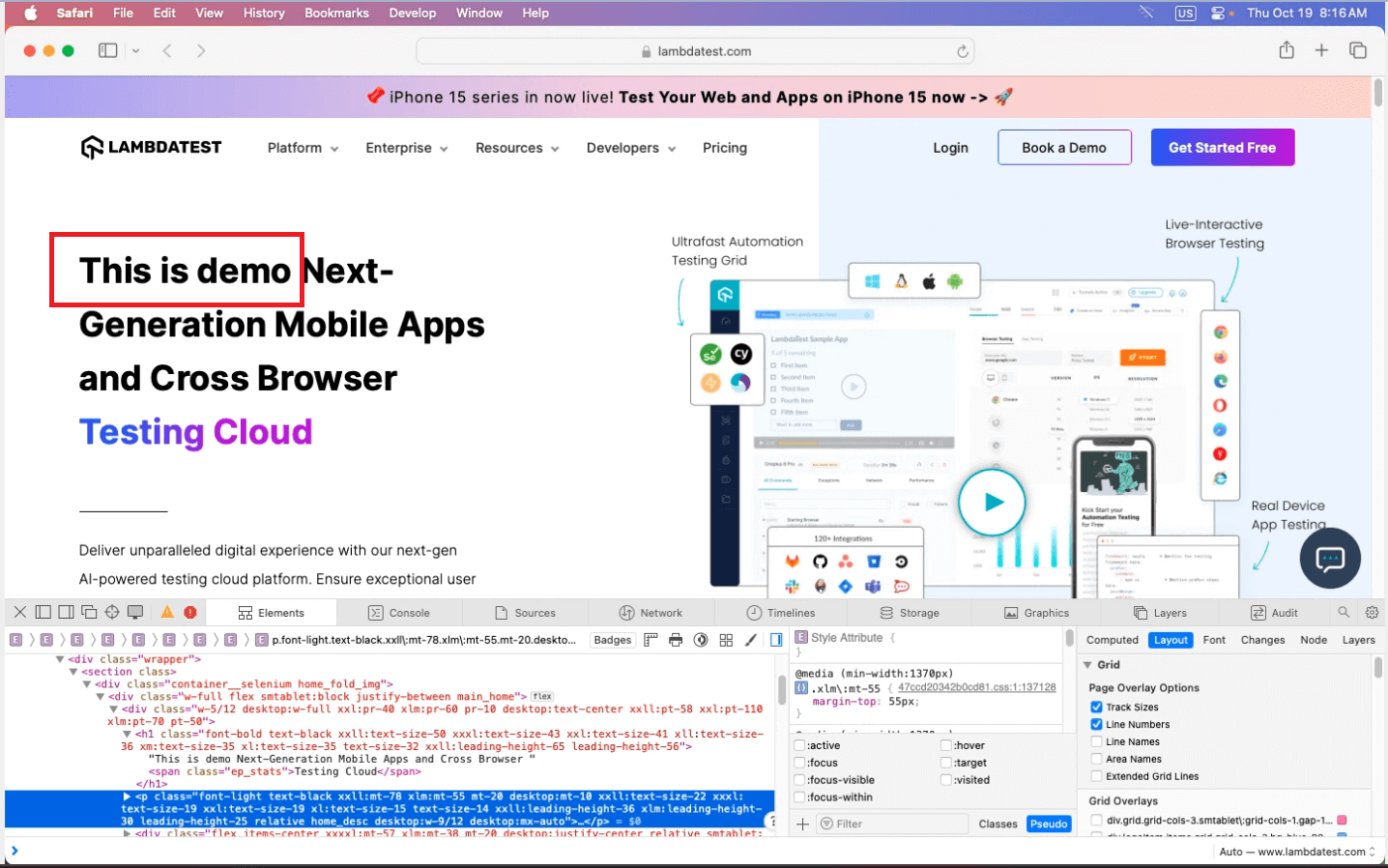Force the :focus-visible pseudo-class

click(x=800, y=780)
